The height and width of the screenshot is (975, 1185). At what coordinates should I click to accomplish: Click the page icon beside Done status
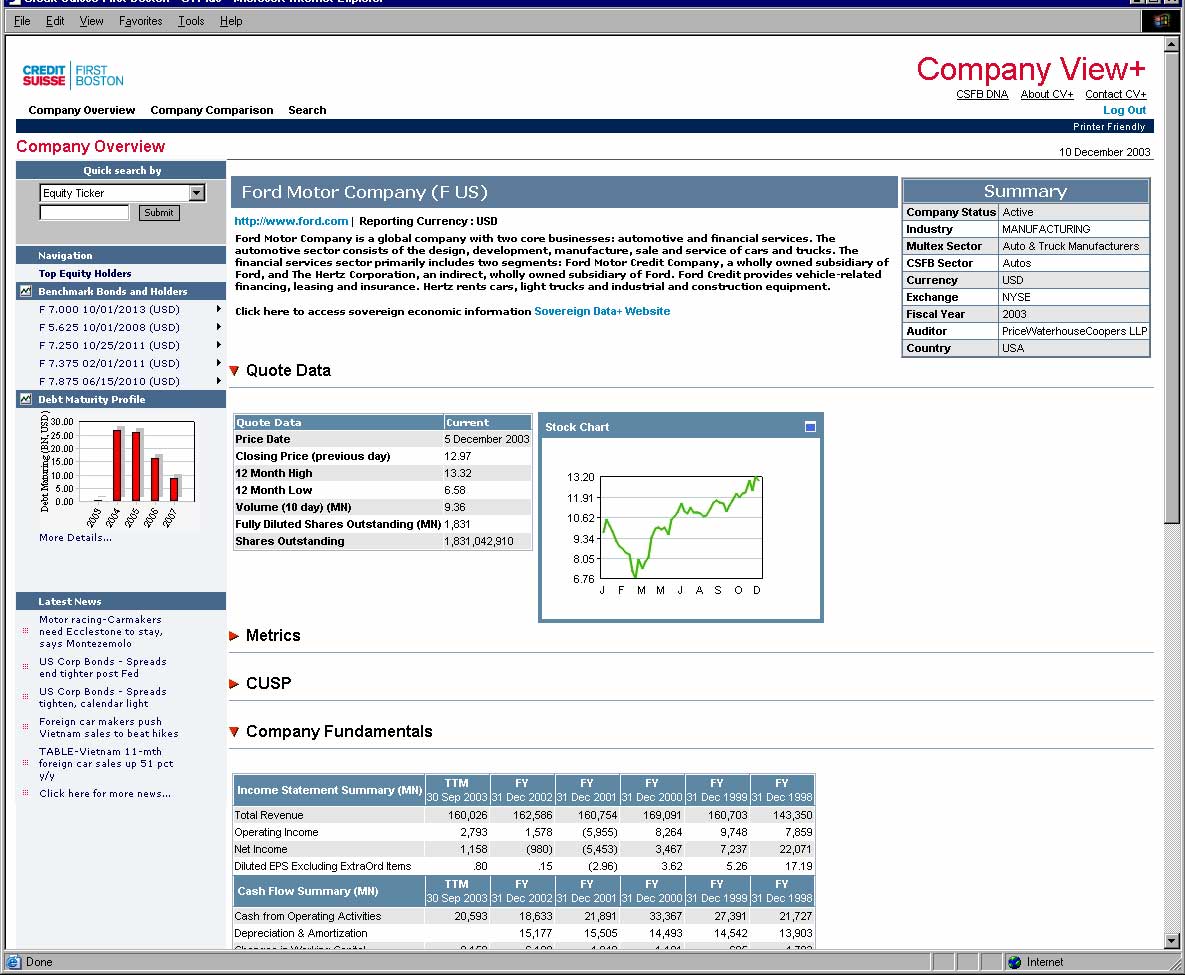[x=14, y=962]
